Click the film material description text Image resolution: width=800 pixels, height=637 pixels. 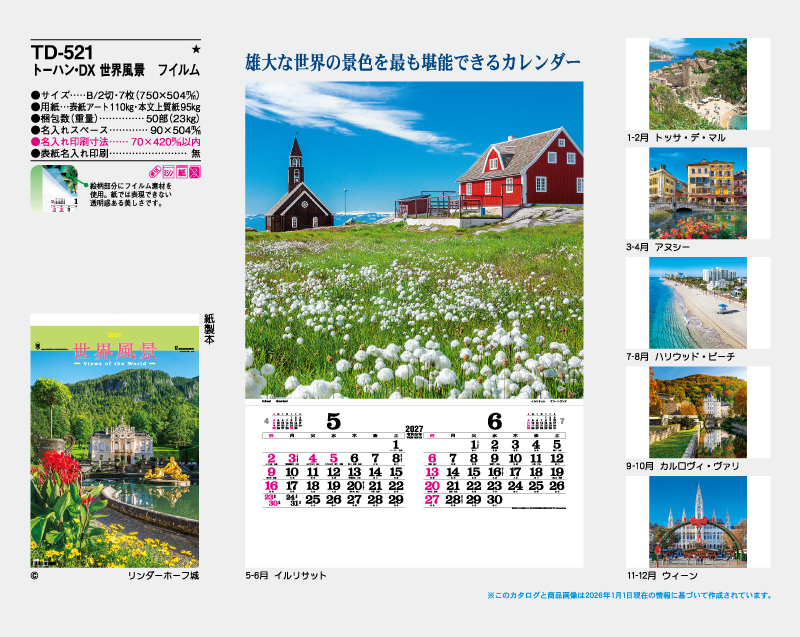(131, 194)
